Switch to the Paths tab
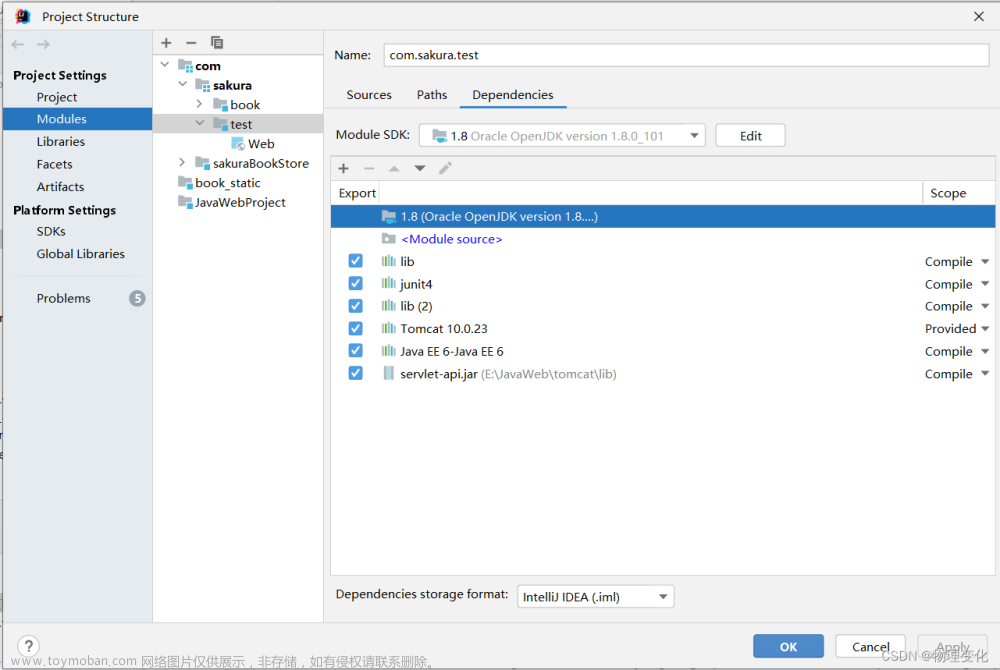Screen dimensions: 1000x670 pyautogui.click(x=432, y=94)
